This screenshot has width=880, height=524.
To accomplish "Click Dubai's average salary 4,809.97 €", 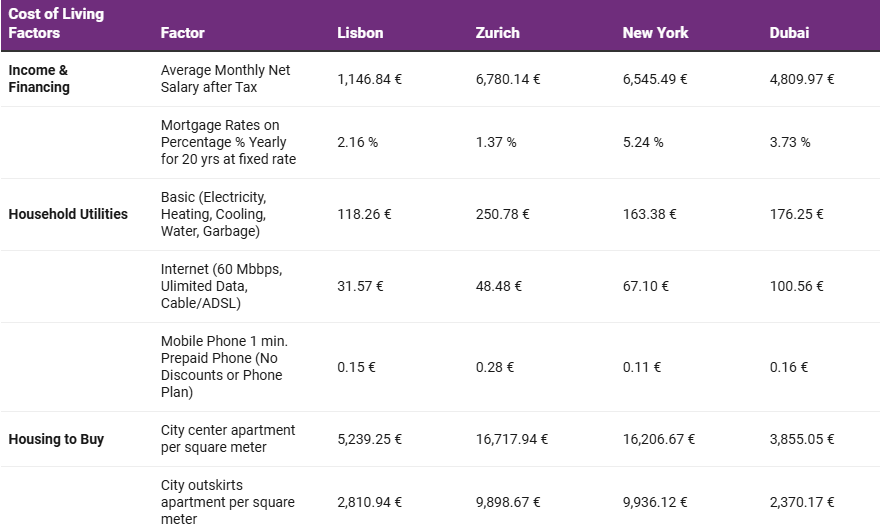I will coord(801,79).
